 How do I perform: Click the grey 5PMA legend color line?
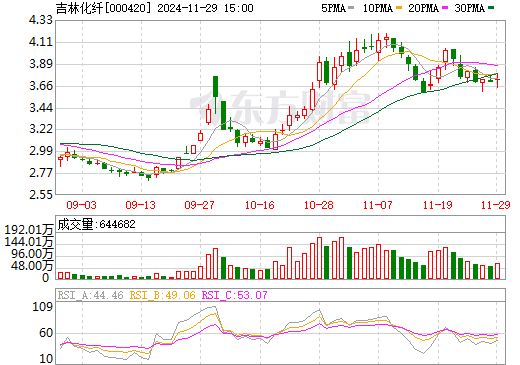351,8
